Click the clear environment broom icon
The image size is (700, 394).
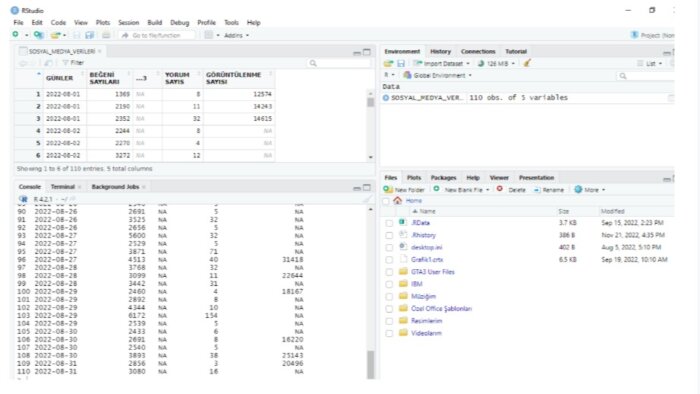point(527,63)
